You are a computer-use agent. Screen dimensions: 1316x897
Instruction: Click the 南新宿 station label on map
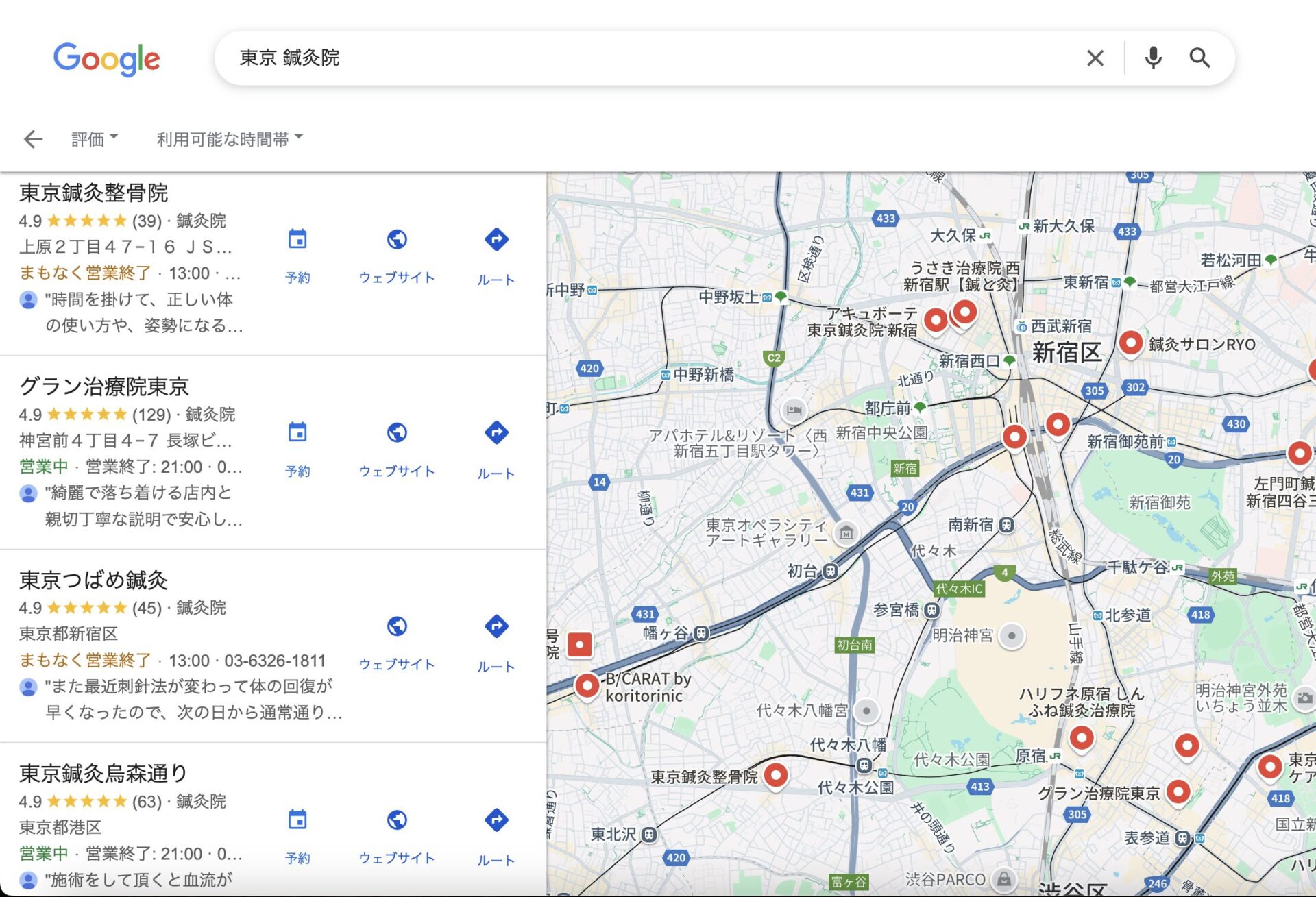[x=971, y=525]
